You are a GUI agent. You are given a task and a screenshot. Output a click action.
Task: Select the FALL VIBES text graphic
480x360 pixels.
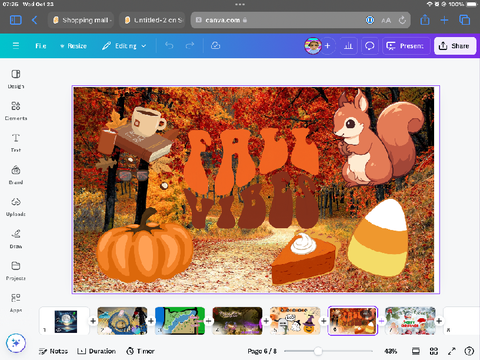click(252, 178)
